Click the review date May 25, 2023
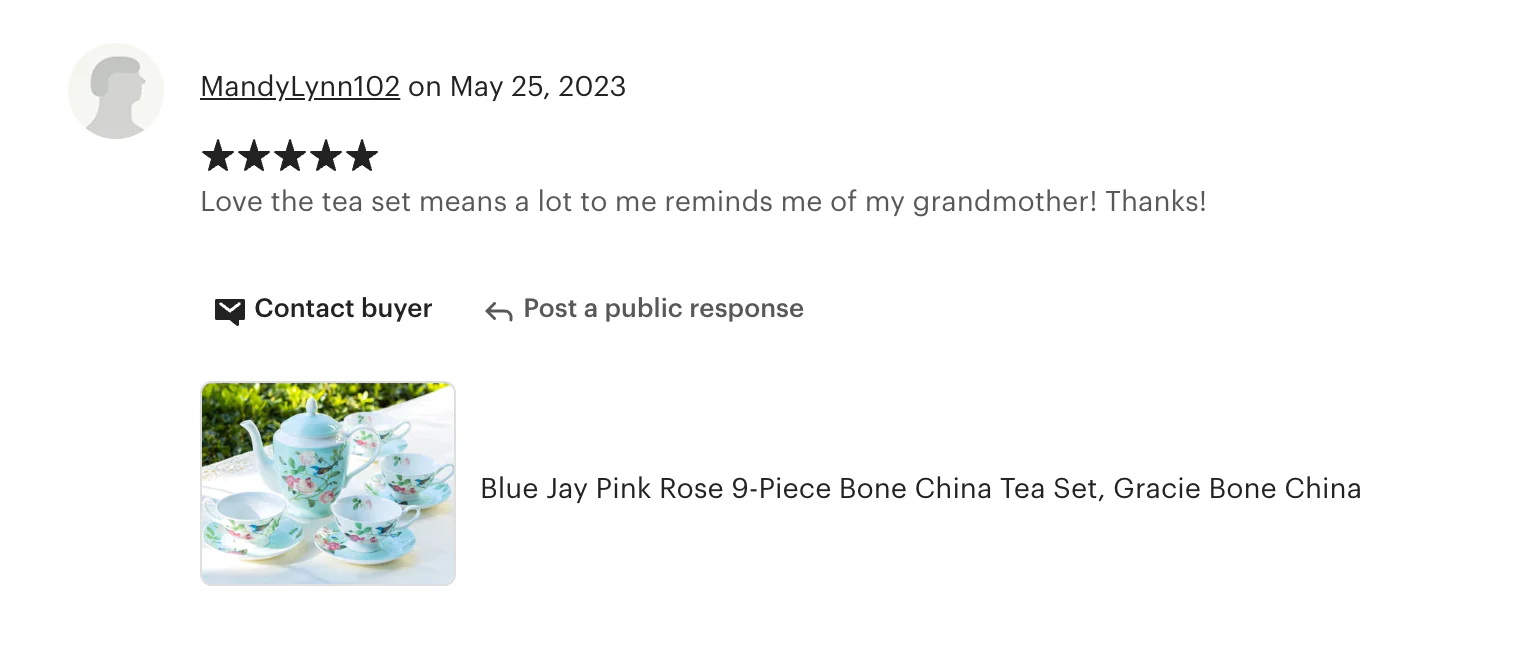Screen dimensions: 1520x670 pos(538,87)
